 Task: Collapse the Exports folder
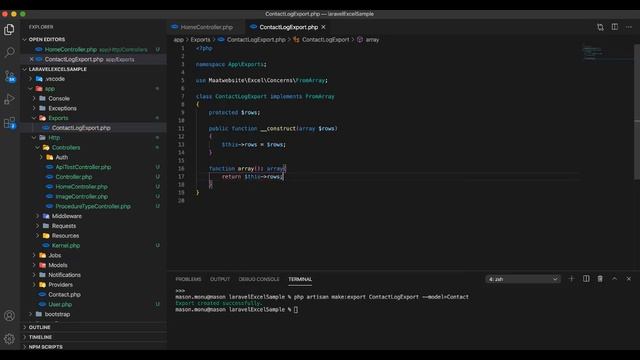[93, 118]
